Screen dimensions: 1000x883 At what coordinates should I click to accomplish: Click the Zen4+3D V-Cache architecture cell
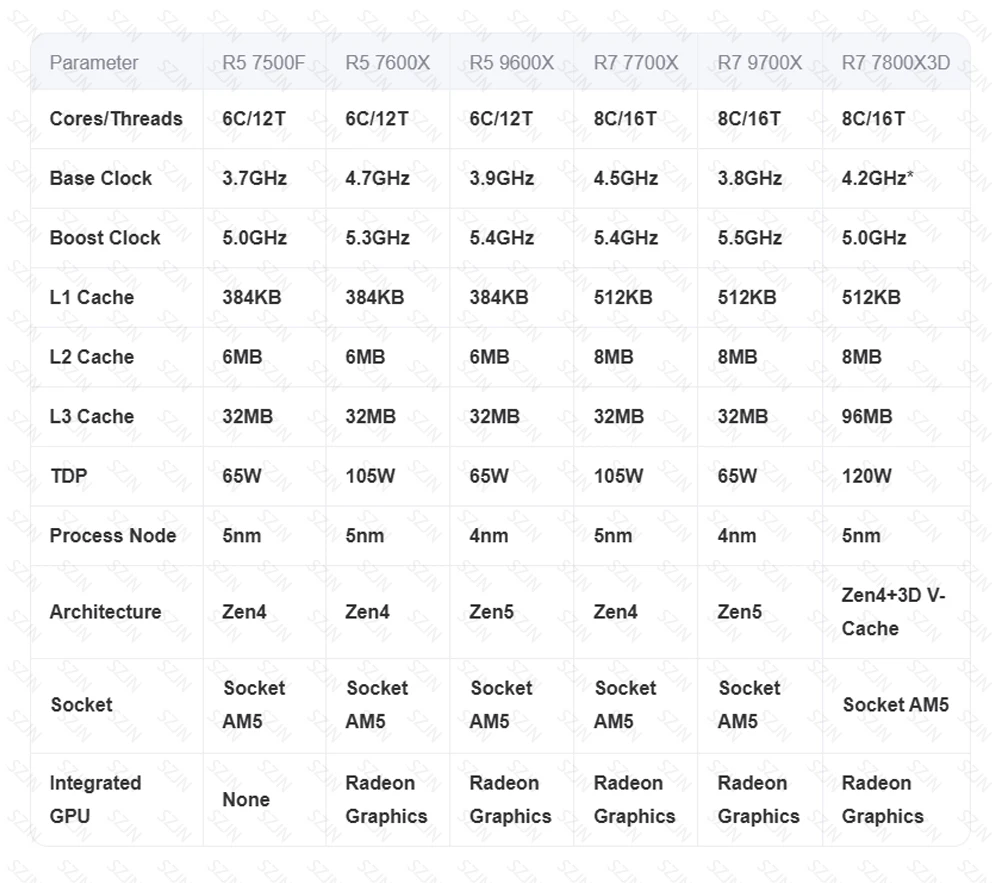click(x=893, y=612)
